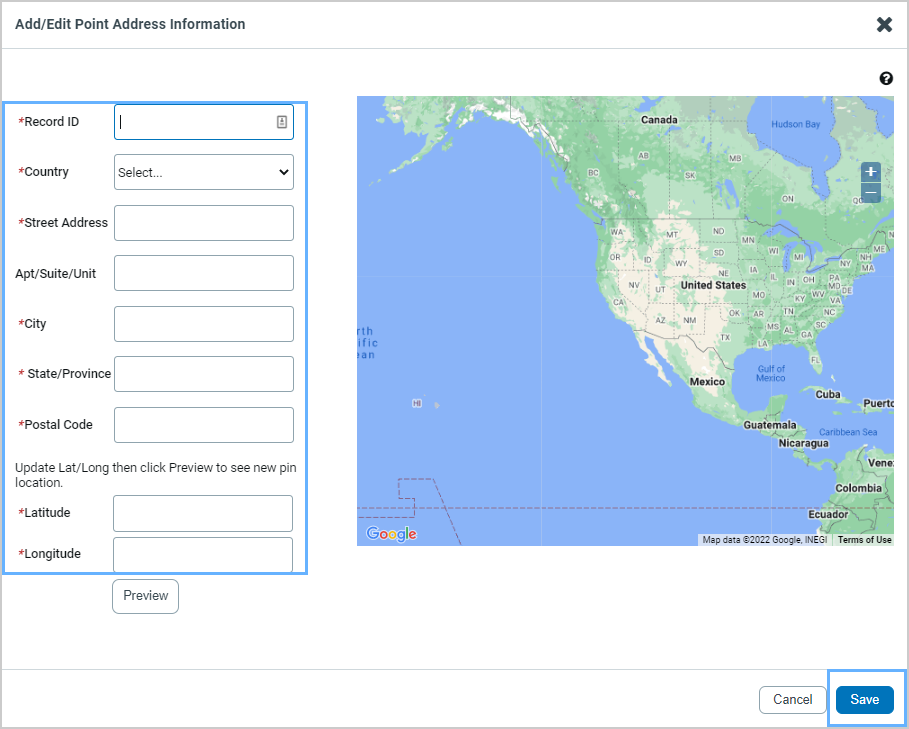The width and height of the screenshot is (909, 729).
Task: Select the Apt/Suite/Unit text box
Action: pos(204,273)
